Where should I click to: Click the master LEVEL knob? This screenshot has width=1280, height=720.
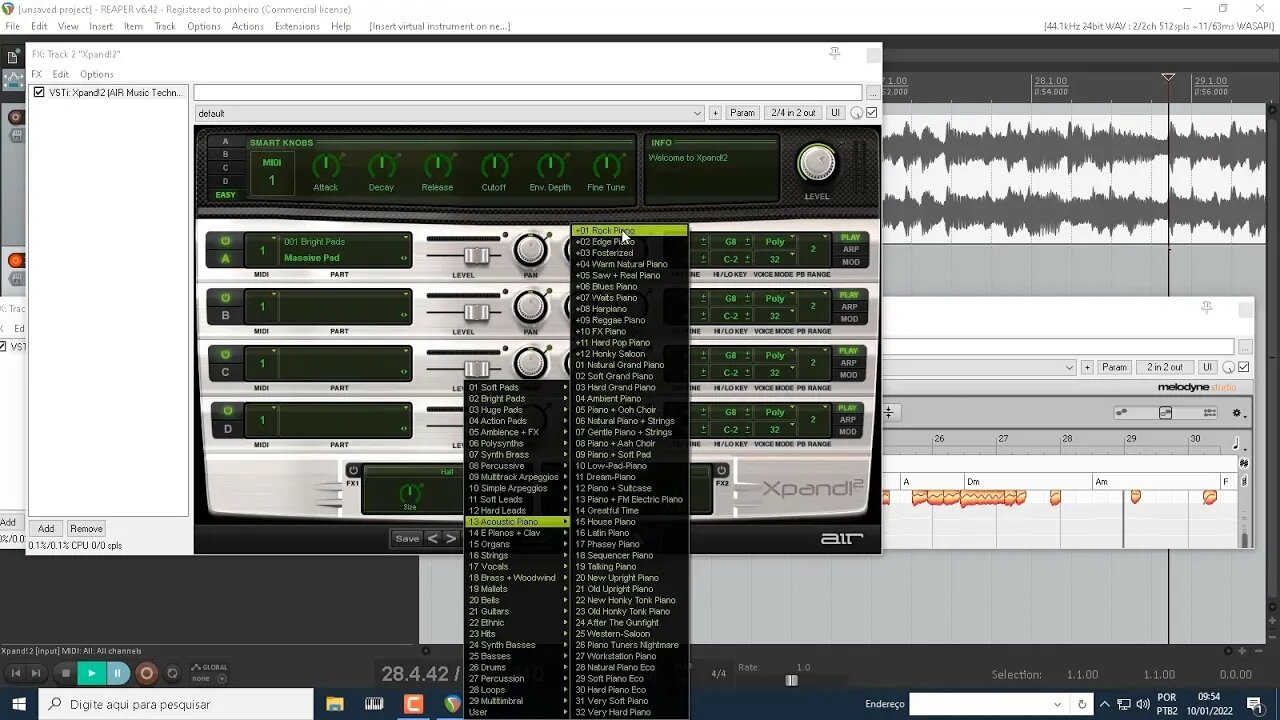pos(817,164)
